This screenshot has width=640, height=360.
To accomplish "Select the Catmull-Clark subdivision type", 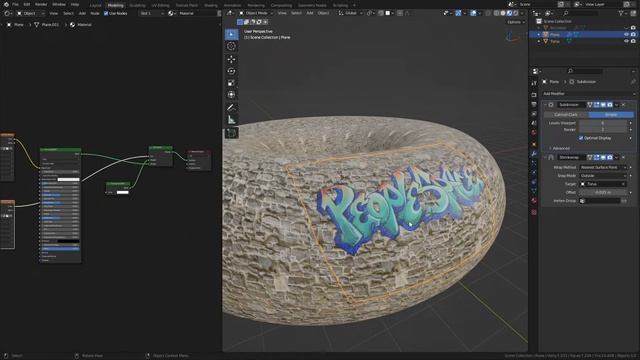I will [x=566, y=115].
